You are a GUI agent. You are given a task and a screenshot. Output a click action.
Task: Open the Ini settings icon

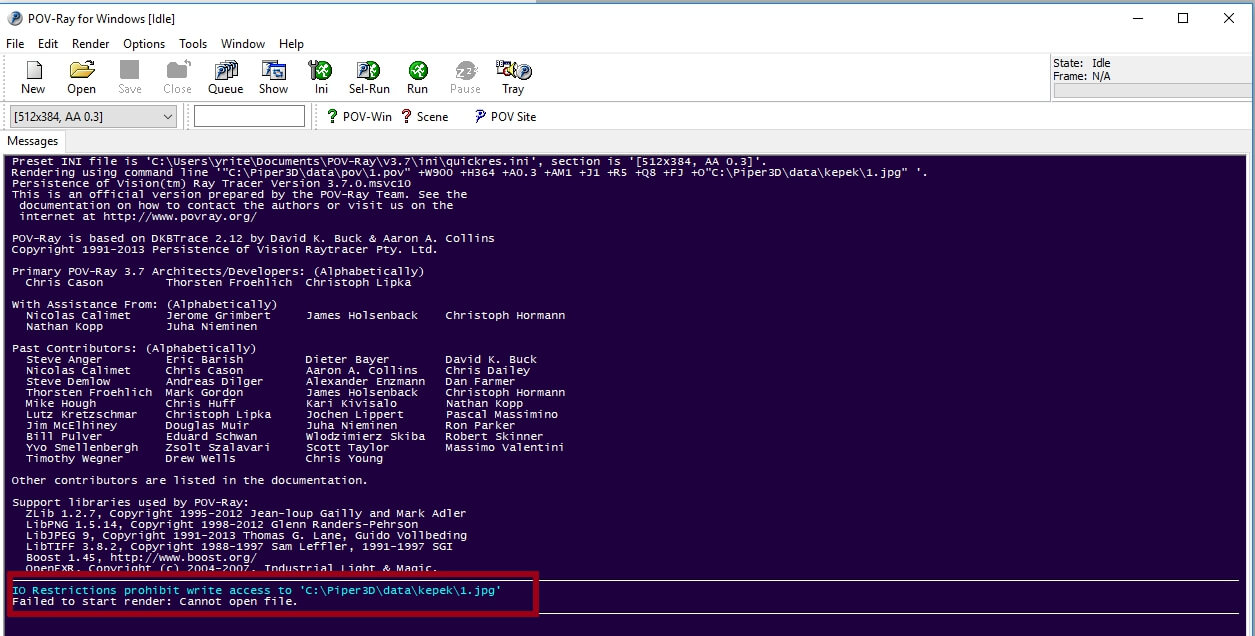[x=321, y=77]
